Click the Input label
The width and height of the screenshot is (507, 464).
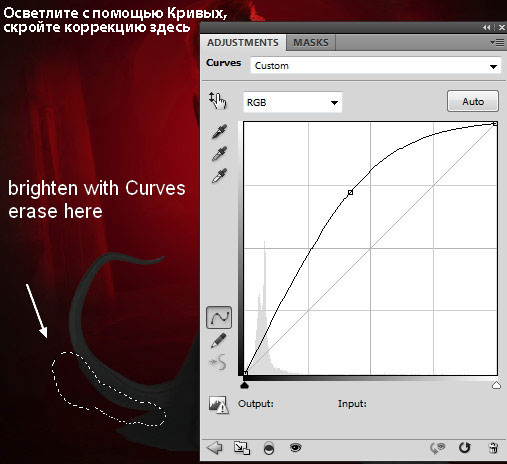352,404
